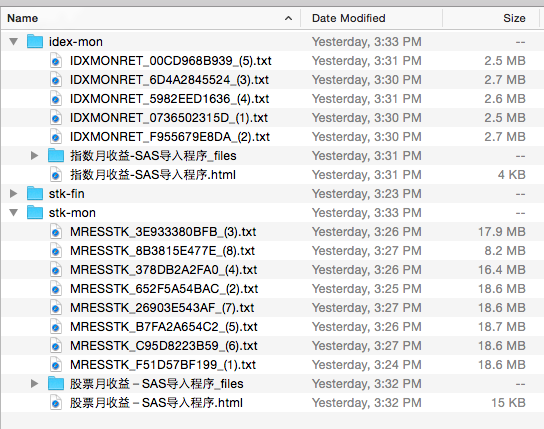544x429 pixels.
Task: Select the stk-fin folder icon
Action: click(x=35, y=193)
